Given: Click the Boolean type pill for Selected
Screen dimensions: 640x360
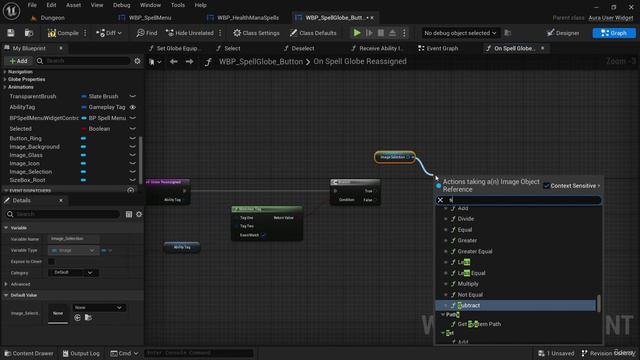Looking at the screenshot, I should (96, 129).
